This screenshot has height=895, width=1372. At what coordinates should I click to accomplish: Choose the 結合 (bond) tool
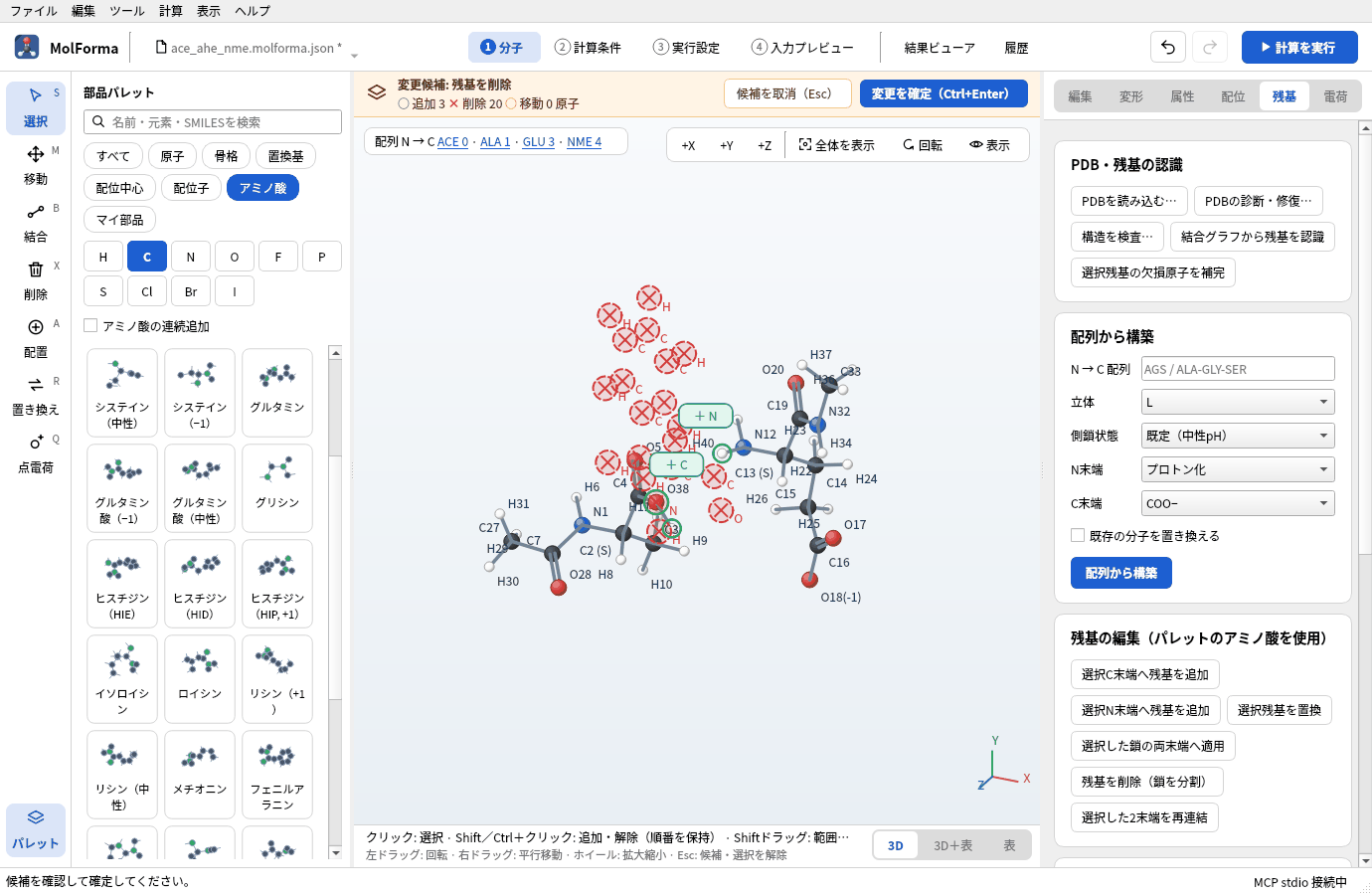(36, 223)
